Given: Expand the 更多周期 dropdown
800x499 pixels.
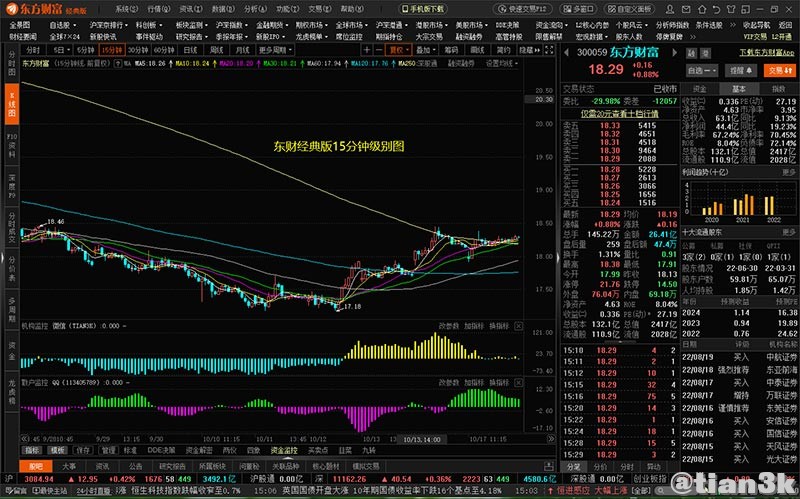Looking at the screenshot, I should (275, 49).
